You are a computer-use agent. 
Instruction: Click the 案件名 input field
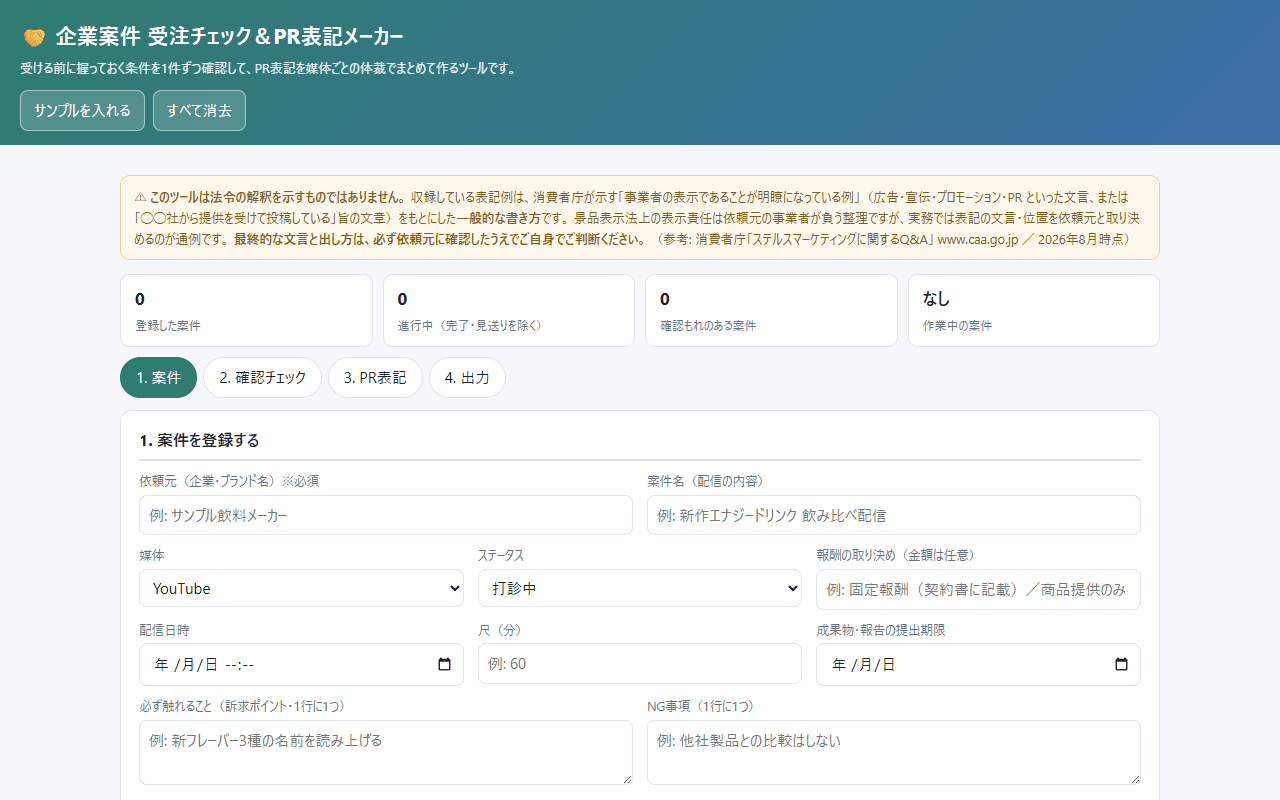click(894, 515)
